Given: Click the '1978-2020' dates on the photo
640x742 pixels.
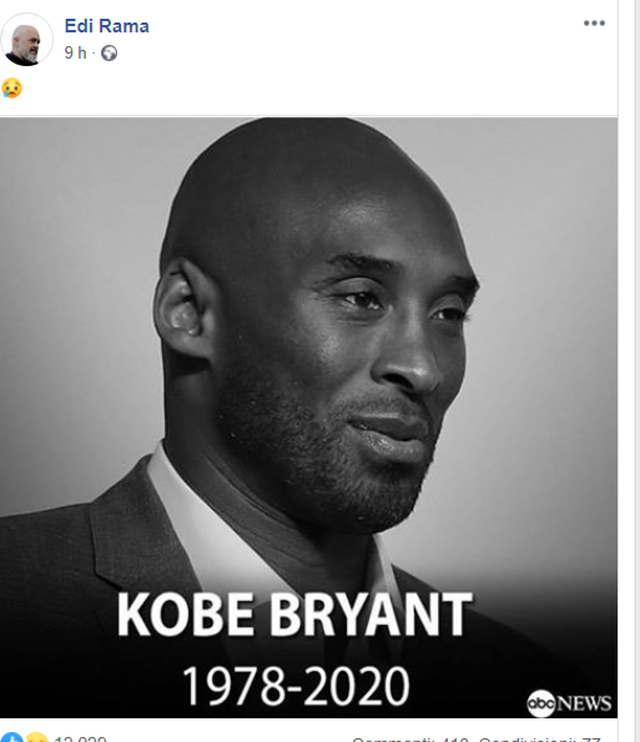Looking at the screenshot, I should (x=295, y=686).
